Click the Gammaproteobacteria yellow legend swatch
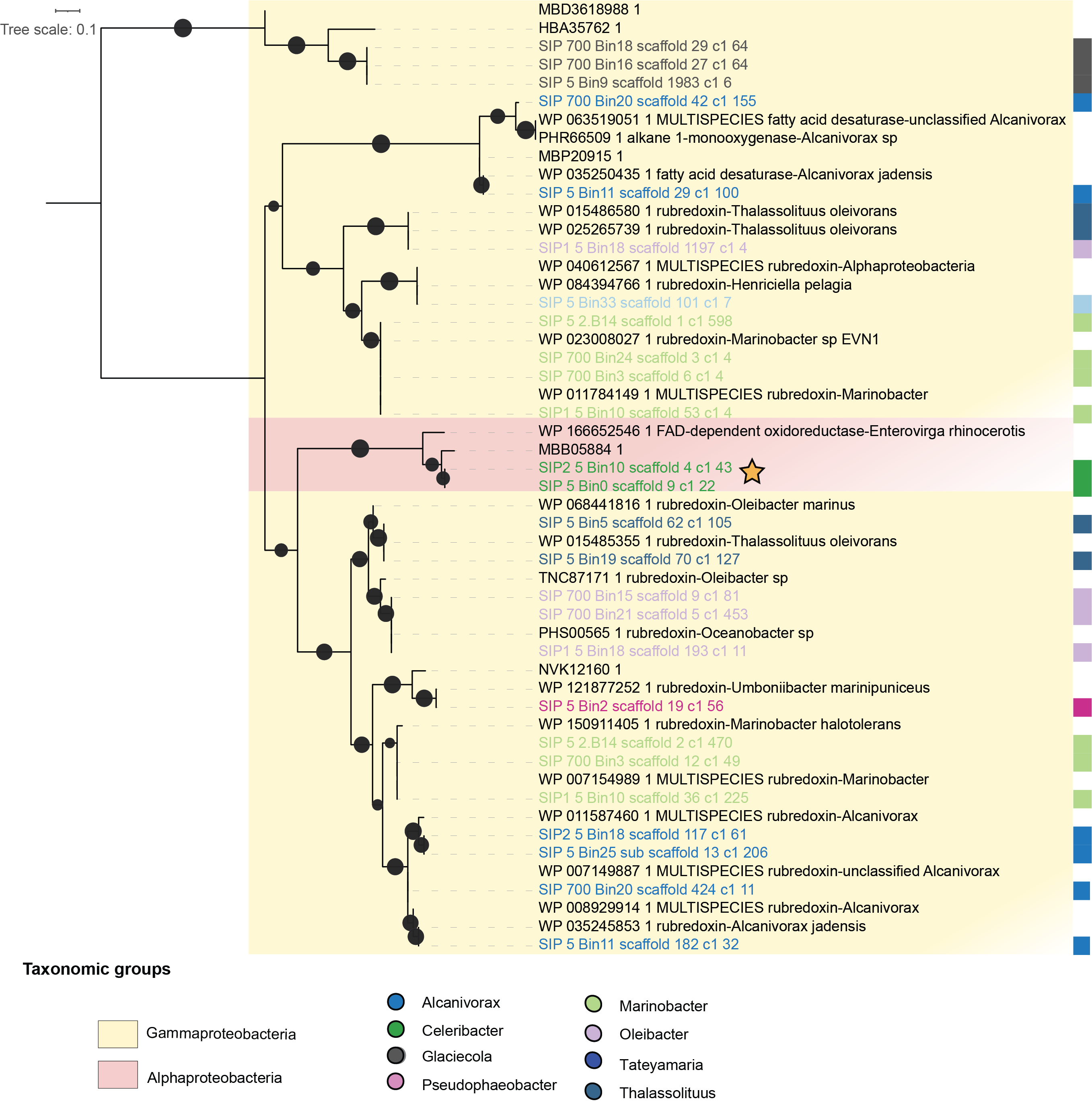This screenshot has width=1092, height=1103. [117, 1034]
